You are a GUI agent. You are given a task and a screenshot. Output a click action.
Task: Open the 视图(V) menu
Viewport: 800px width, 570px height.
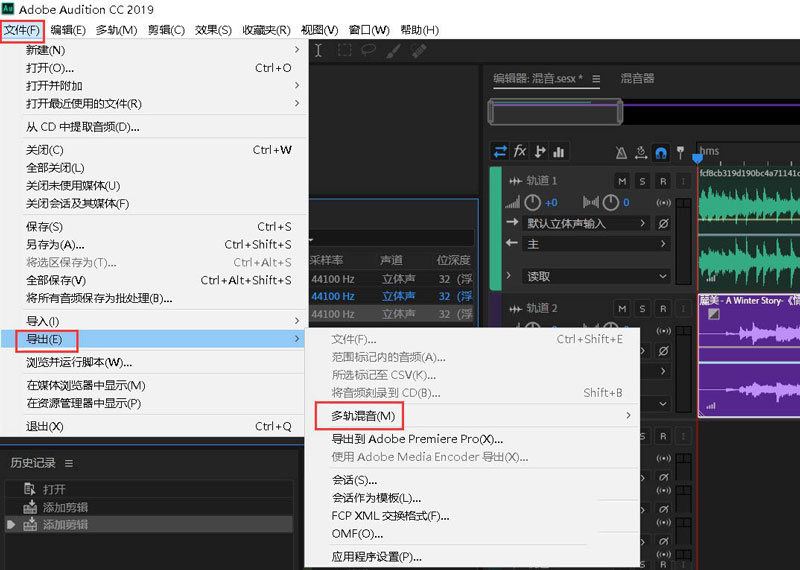click(319, 30)
